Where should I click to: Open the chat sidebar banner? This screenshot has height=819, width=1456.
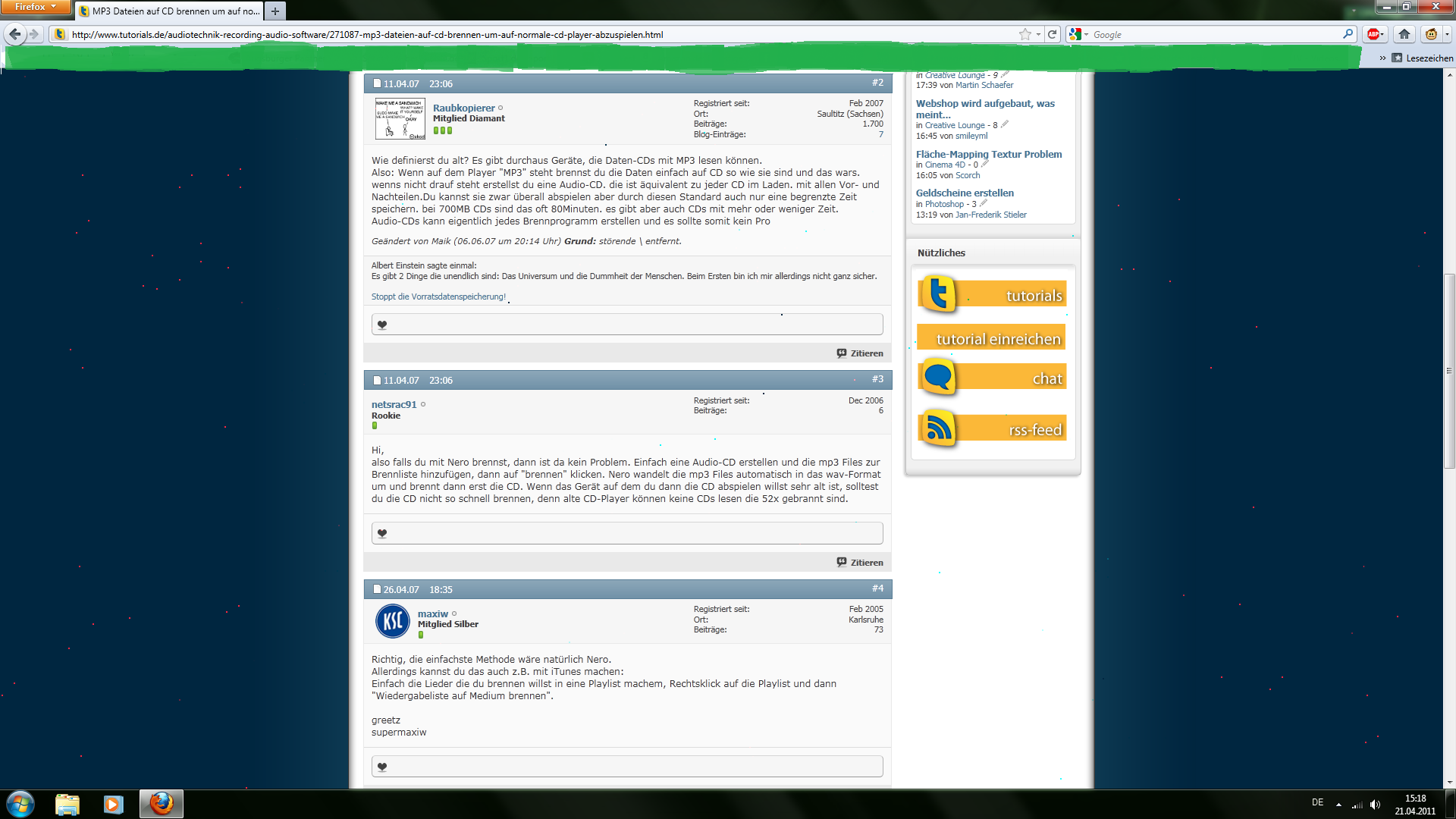[993, 378]
